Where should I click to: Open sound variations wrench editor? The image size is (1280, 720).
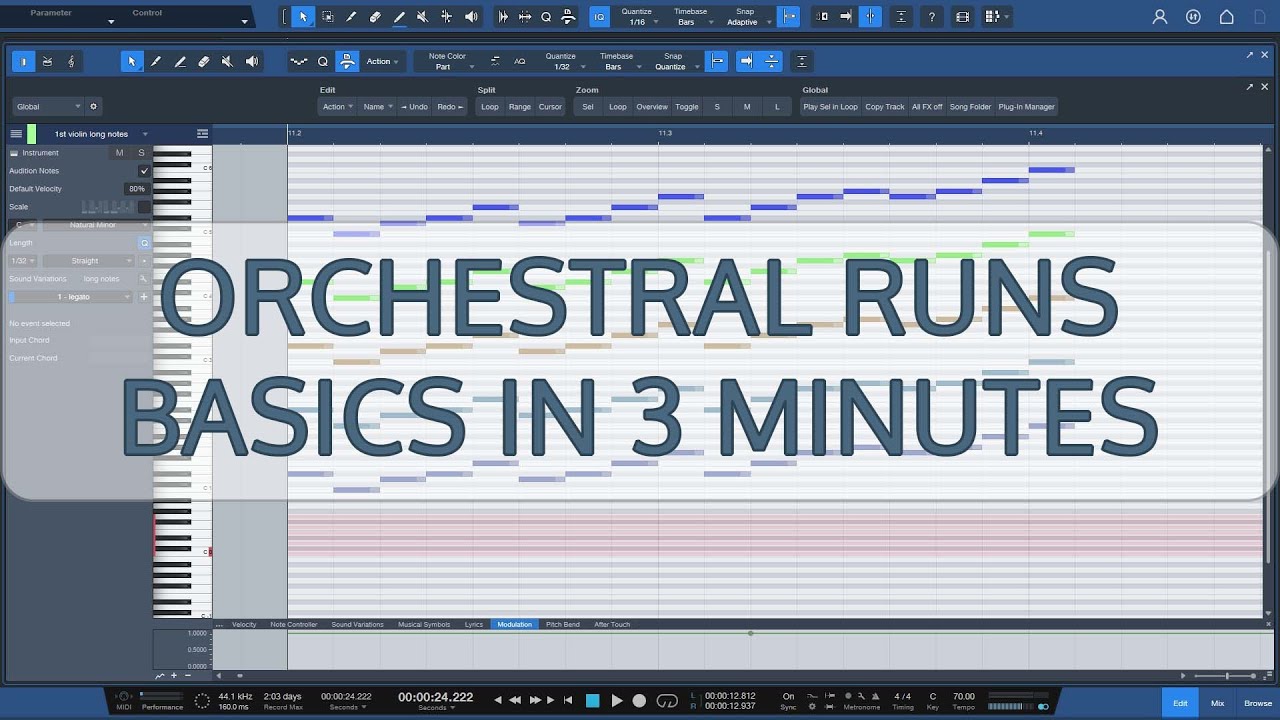tap(143, 279)
